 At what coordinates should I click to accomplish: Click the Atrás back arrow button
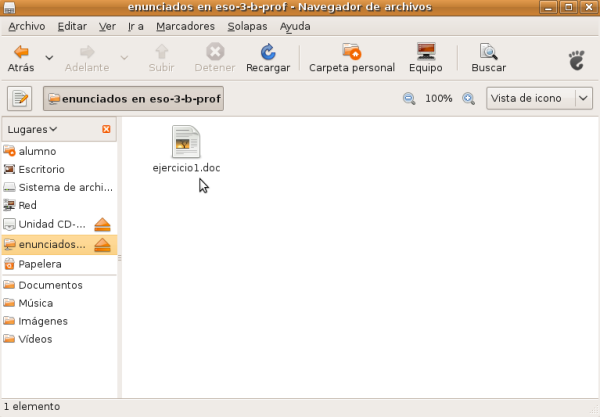20,57
